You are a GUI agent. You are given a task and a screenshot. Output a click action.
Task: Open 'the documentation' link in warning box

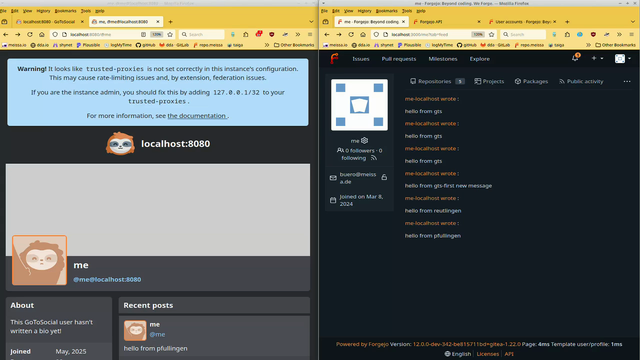(x=197, y=116)
